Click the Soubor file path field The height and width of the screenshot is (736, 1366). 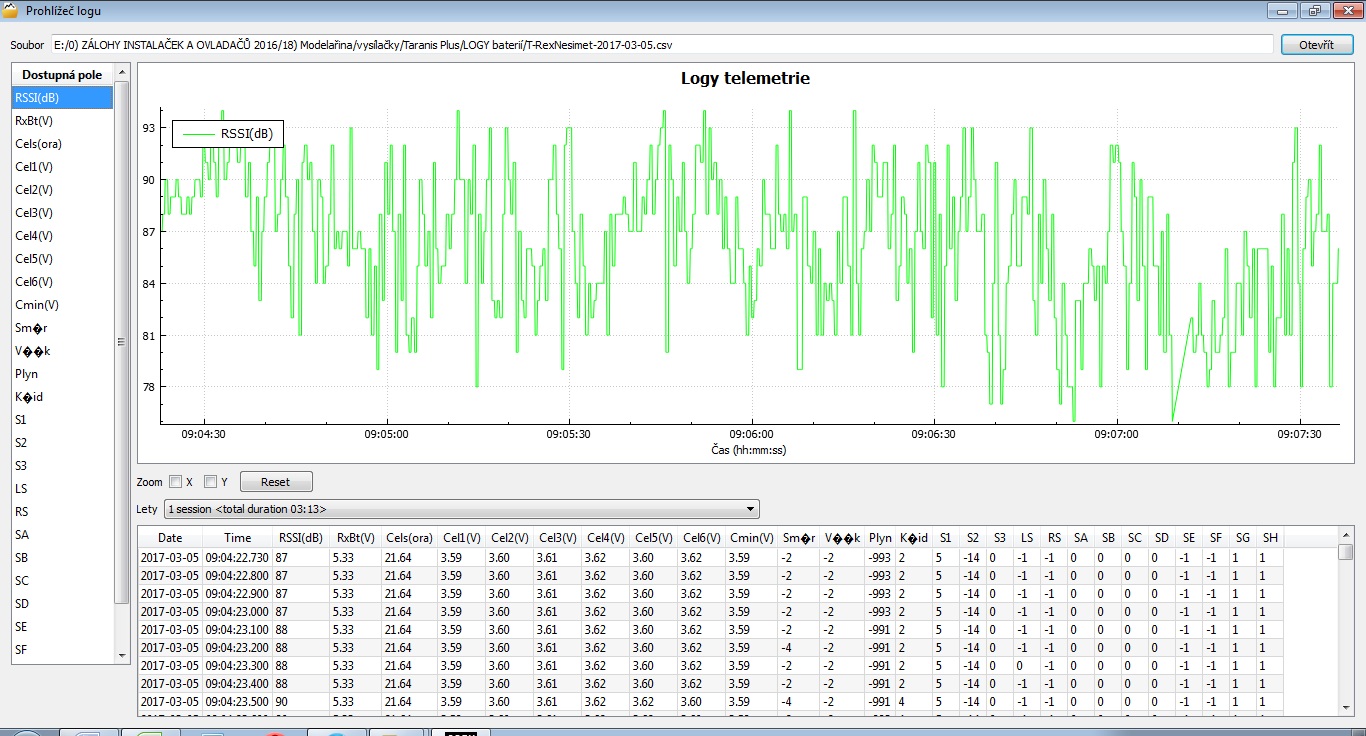[x=662, y=45]
